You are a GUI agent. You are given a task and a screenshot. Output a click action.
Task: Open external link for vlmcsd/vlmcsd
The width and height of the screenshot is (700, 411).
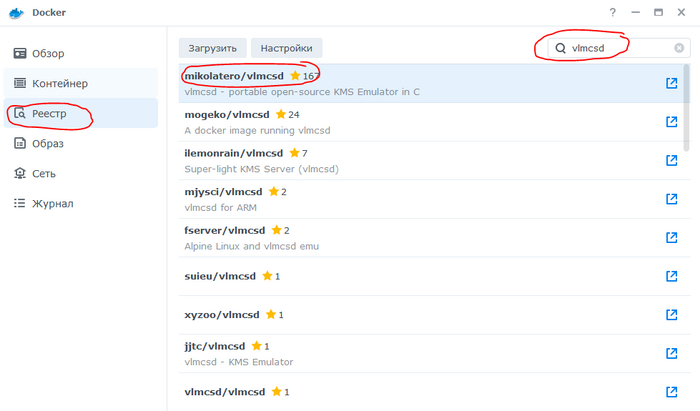coord(671,392)
